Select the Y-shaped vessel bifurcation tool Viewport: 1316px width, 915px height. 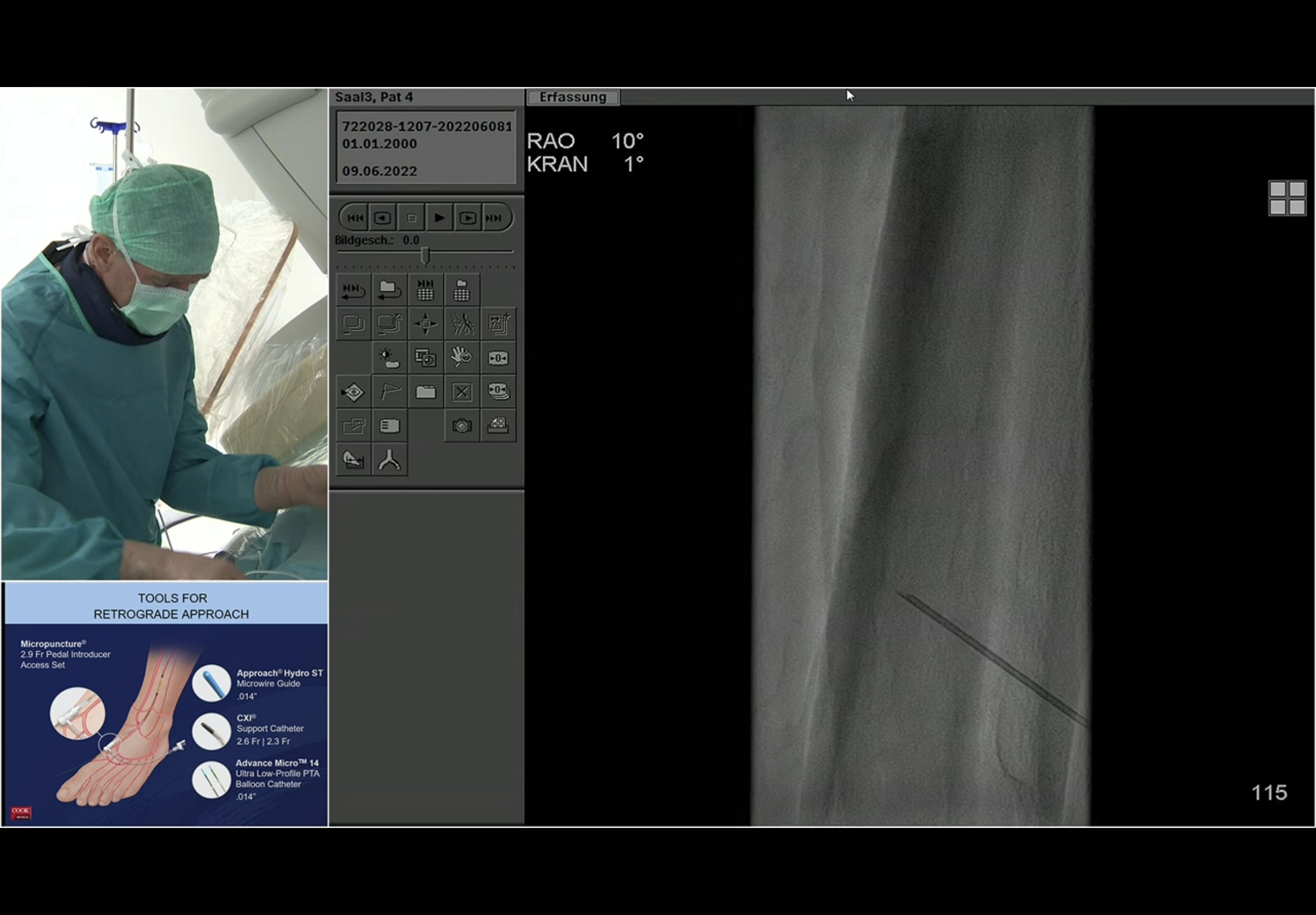coord(390,460)
